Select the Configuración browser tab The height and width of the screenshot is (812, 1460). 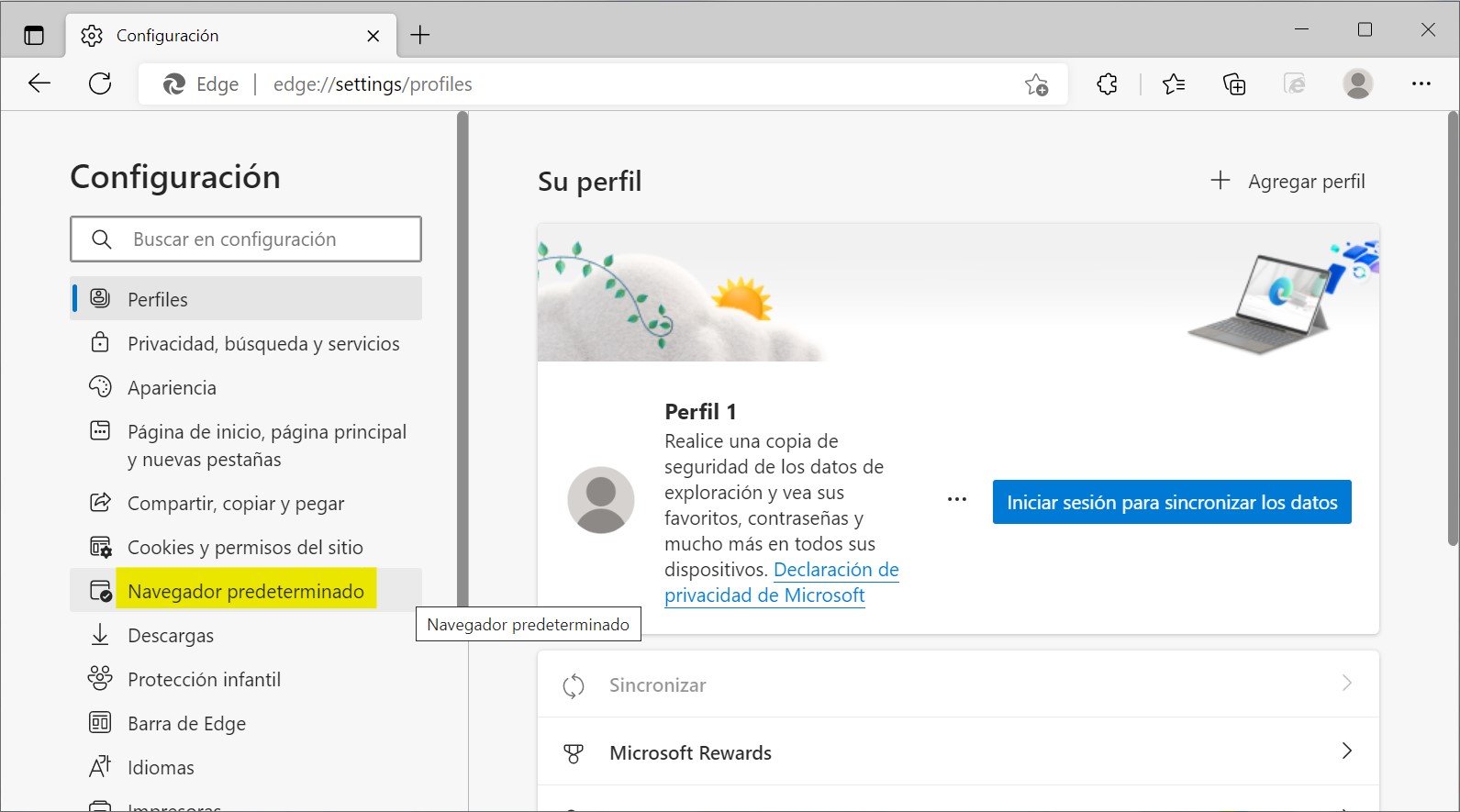pyautogui.click(x=231, y=36)
